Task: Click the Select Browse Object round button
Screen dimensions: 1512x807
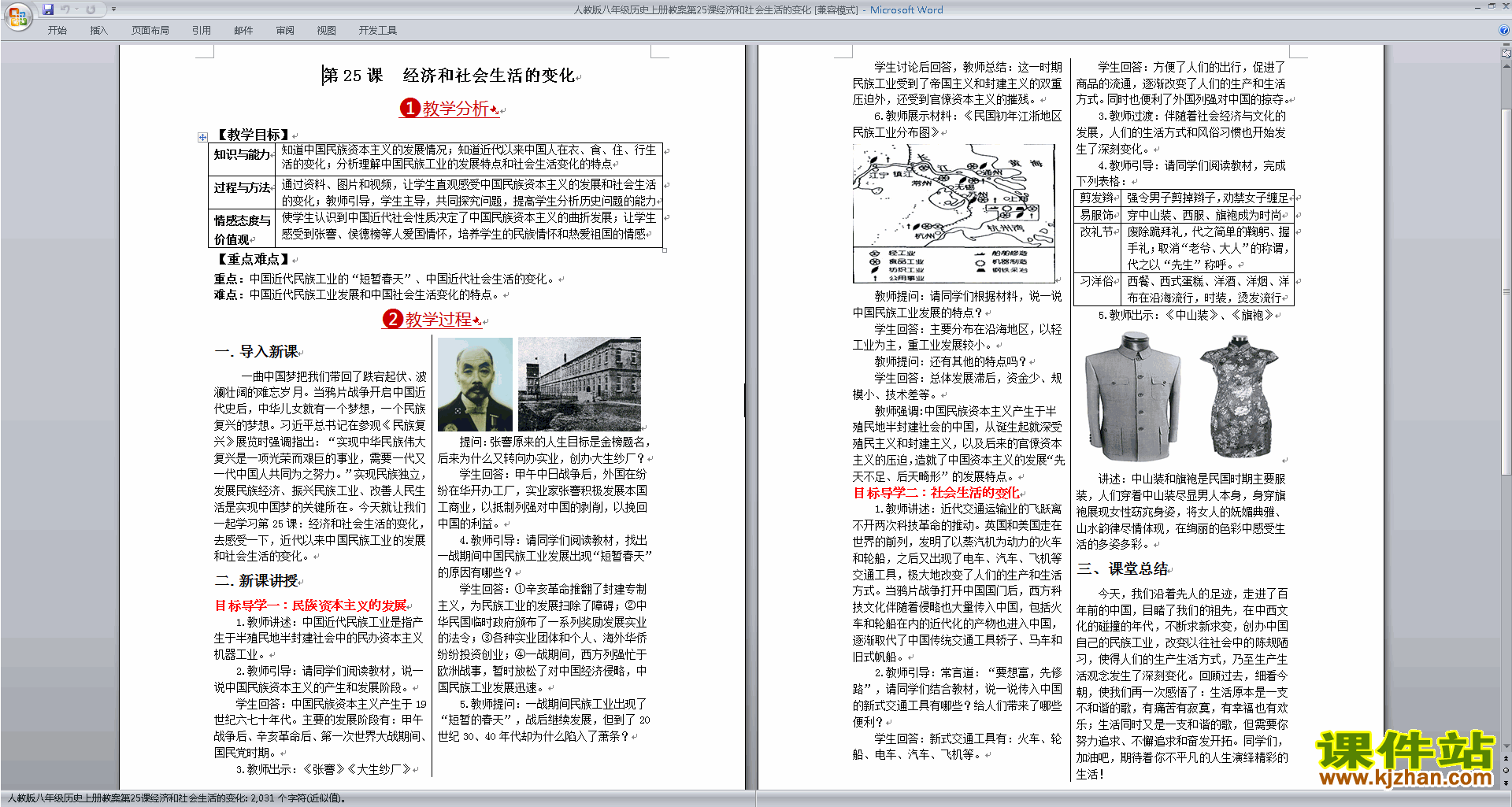Action: click(x=1506, y=770)
